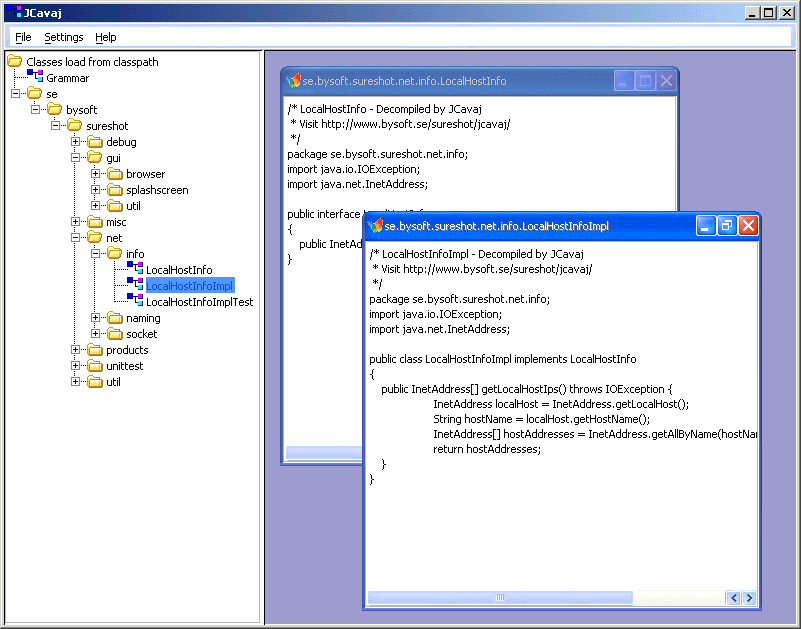Click the LocalHostInfo class icon in tree
Viewport: 801px width, 629px height.
[135, 268]
